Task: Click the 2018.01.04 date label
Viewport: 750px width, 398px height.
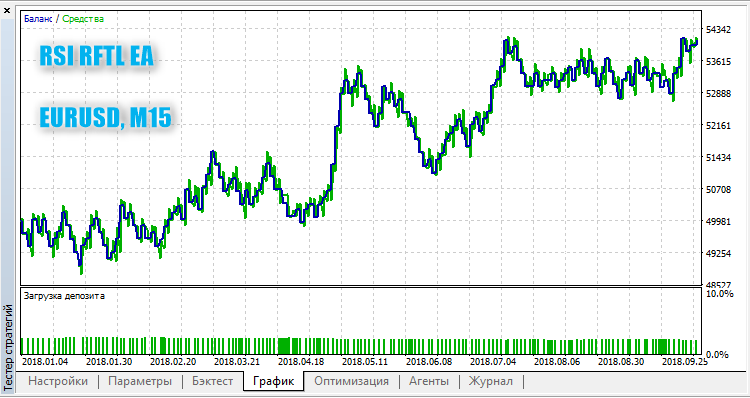Action: click(x=45, y=361)
